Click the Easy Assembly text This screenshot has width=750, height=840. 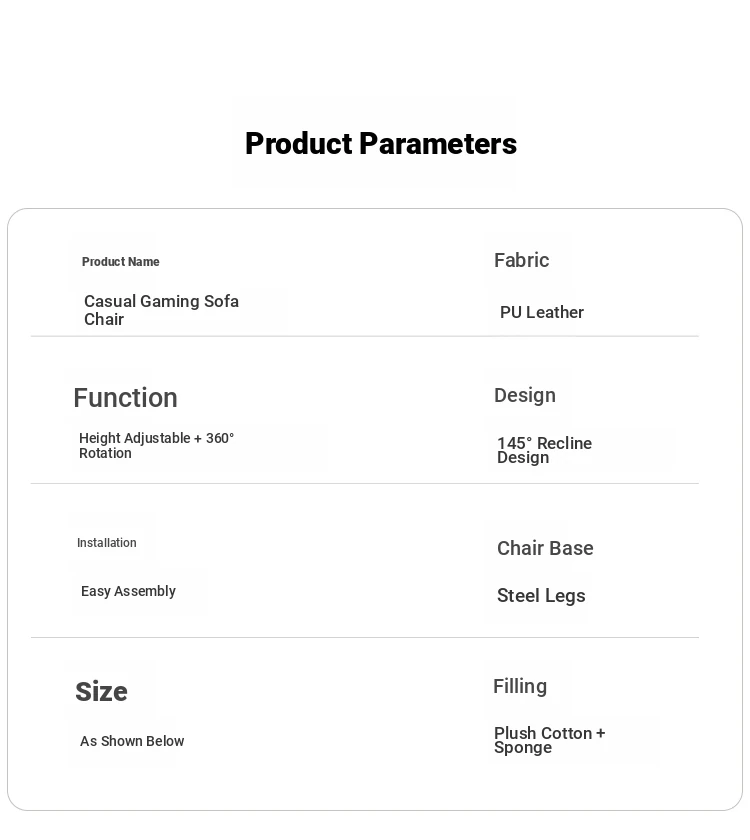point(128,591)
